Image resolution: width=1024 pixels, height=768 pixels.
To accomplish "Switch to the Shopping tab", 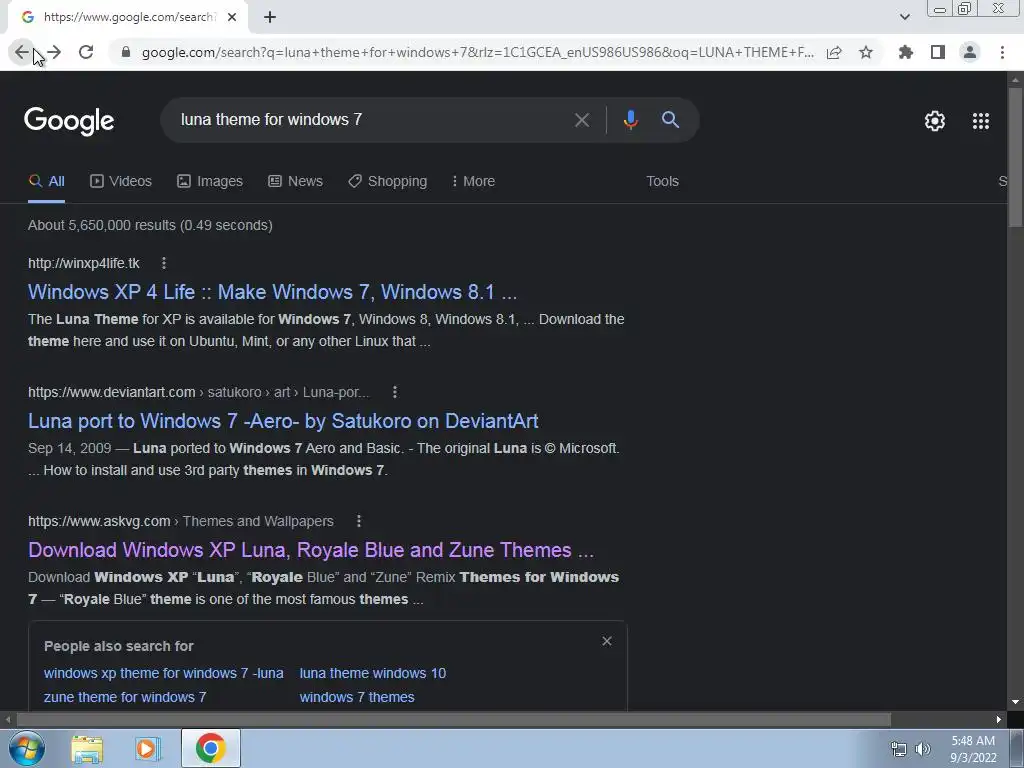I will (387, 182).
